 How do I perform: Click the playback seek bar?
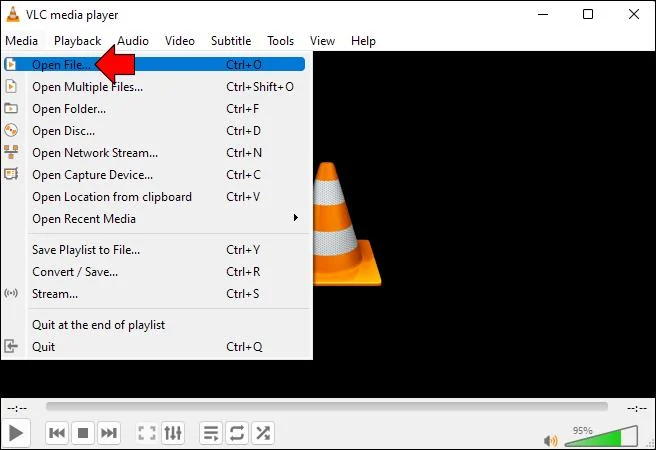point(327,407)
